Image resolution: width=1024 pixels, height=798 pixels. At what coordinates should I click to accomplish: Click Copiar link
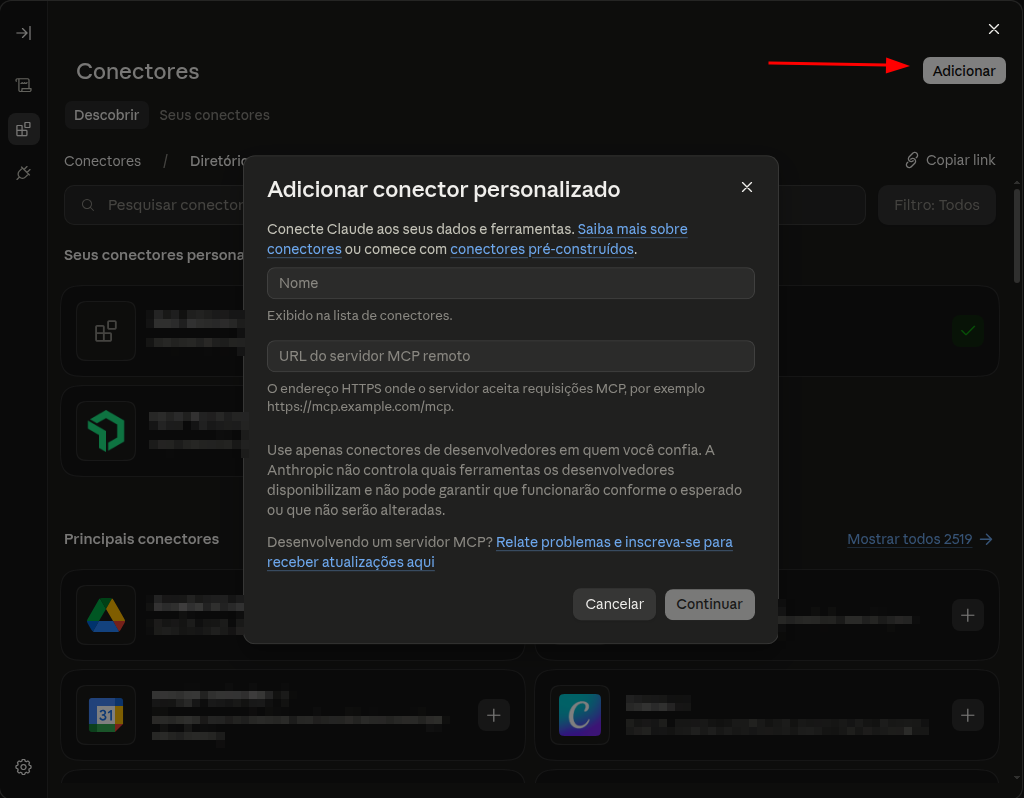coord(950,160)
